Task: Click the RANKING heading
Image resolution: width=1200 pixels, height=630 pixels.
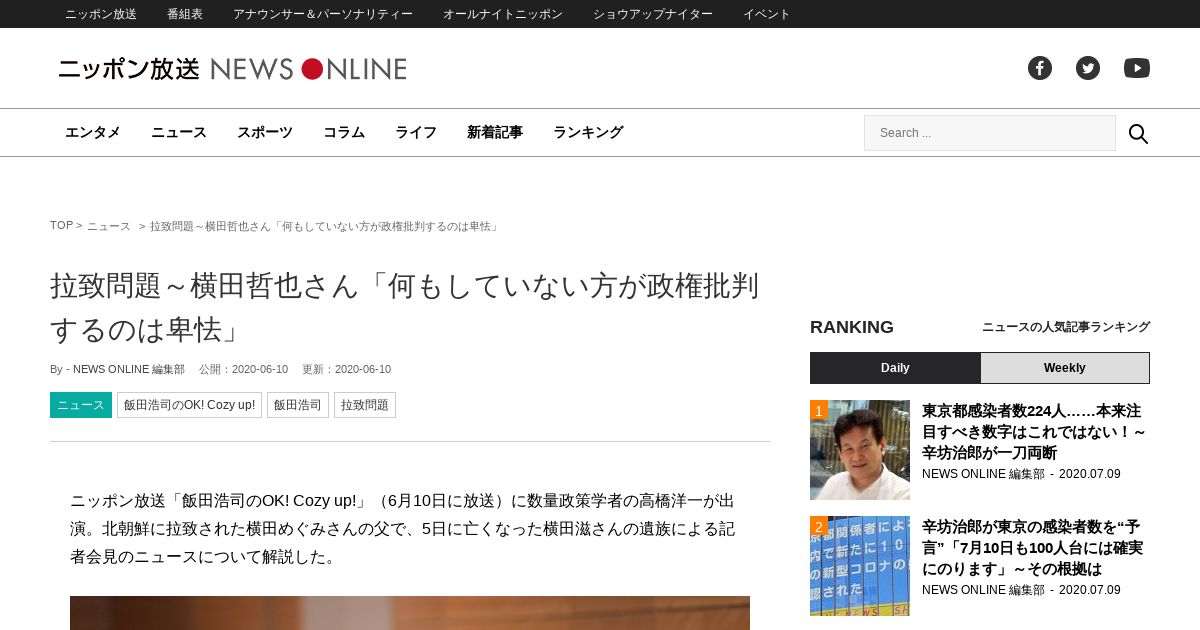Action: coord(852,327)
